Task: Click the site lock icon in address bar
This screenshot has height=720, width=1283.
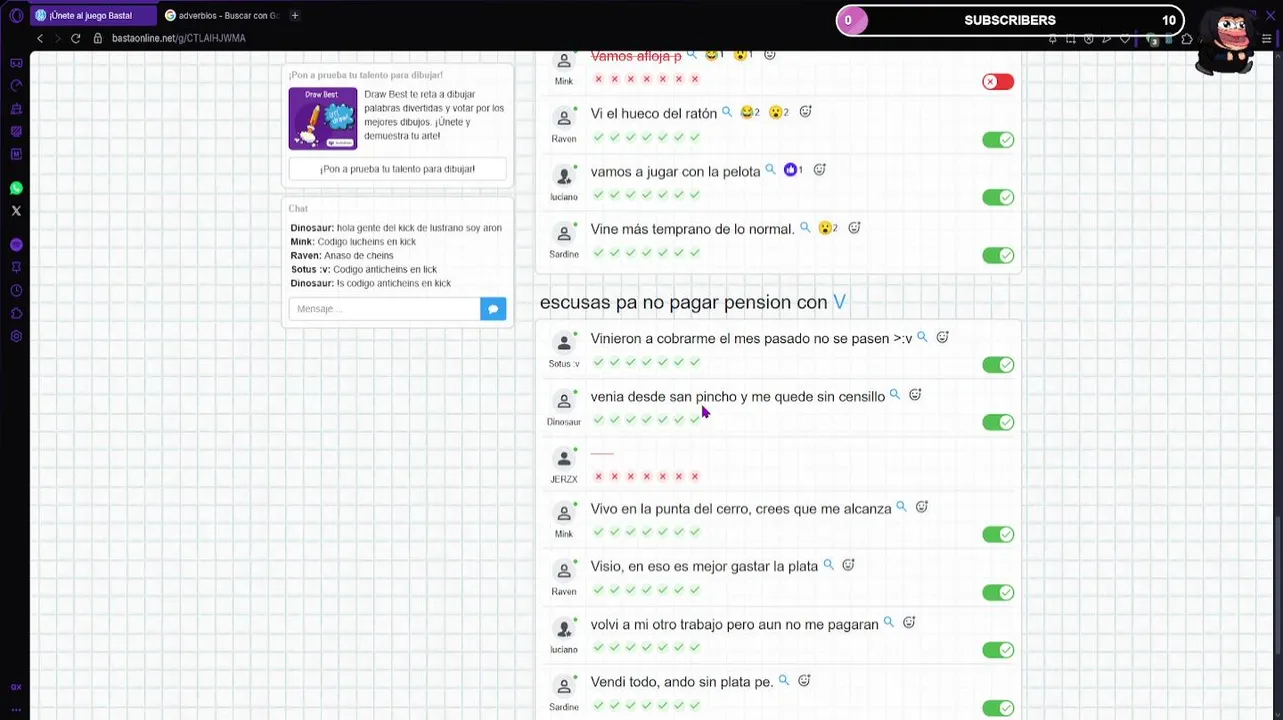Action: tap(98, 38)
